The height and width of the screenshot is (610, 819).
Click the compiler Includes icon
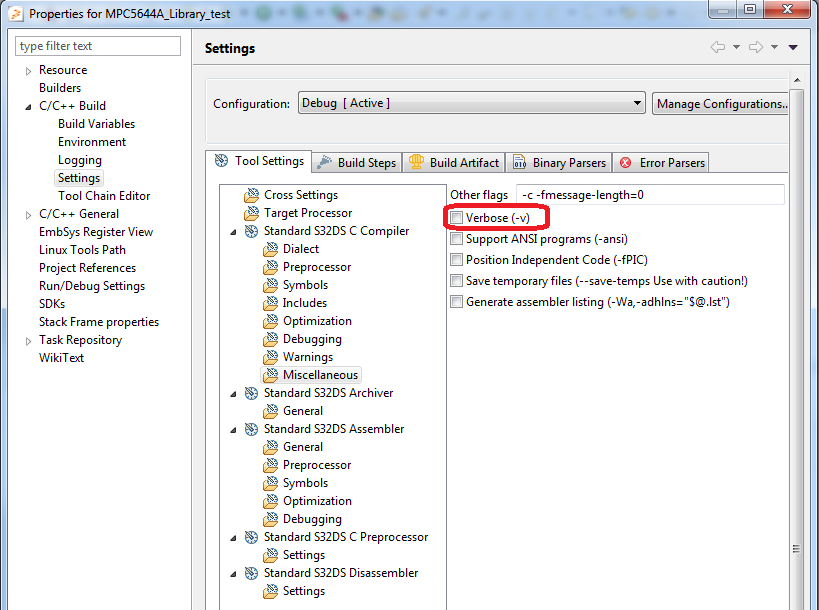[x=271, y=303]
